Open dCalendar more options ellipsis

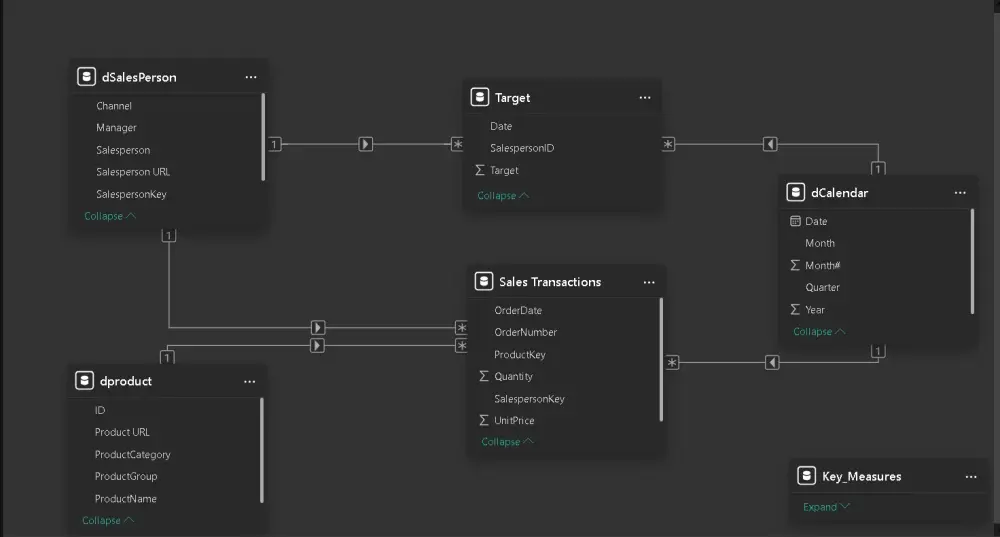coord(960,193)
